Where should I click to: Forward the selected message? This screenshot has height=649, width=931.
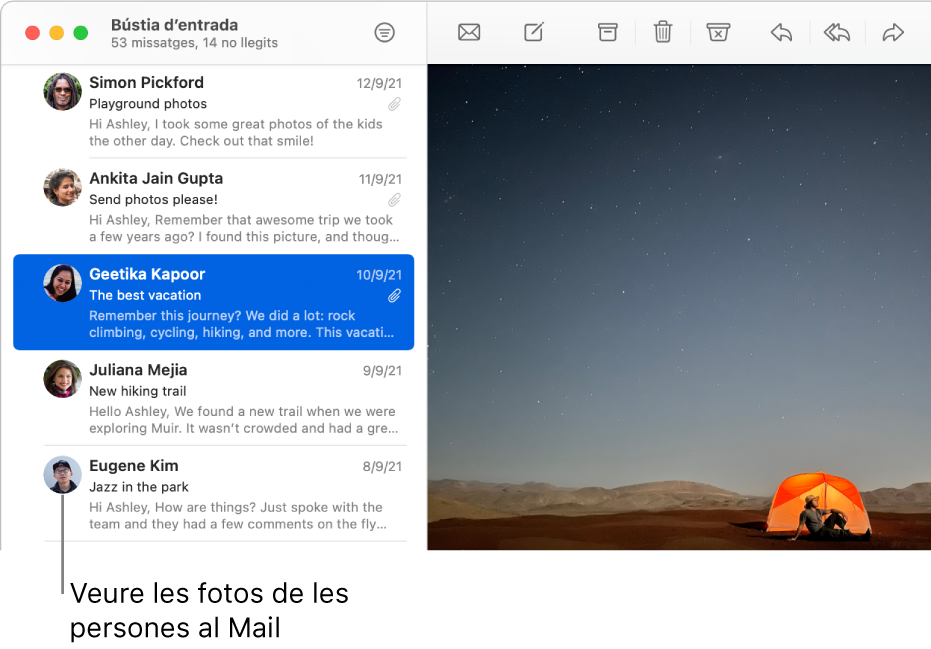coord(892,32)
